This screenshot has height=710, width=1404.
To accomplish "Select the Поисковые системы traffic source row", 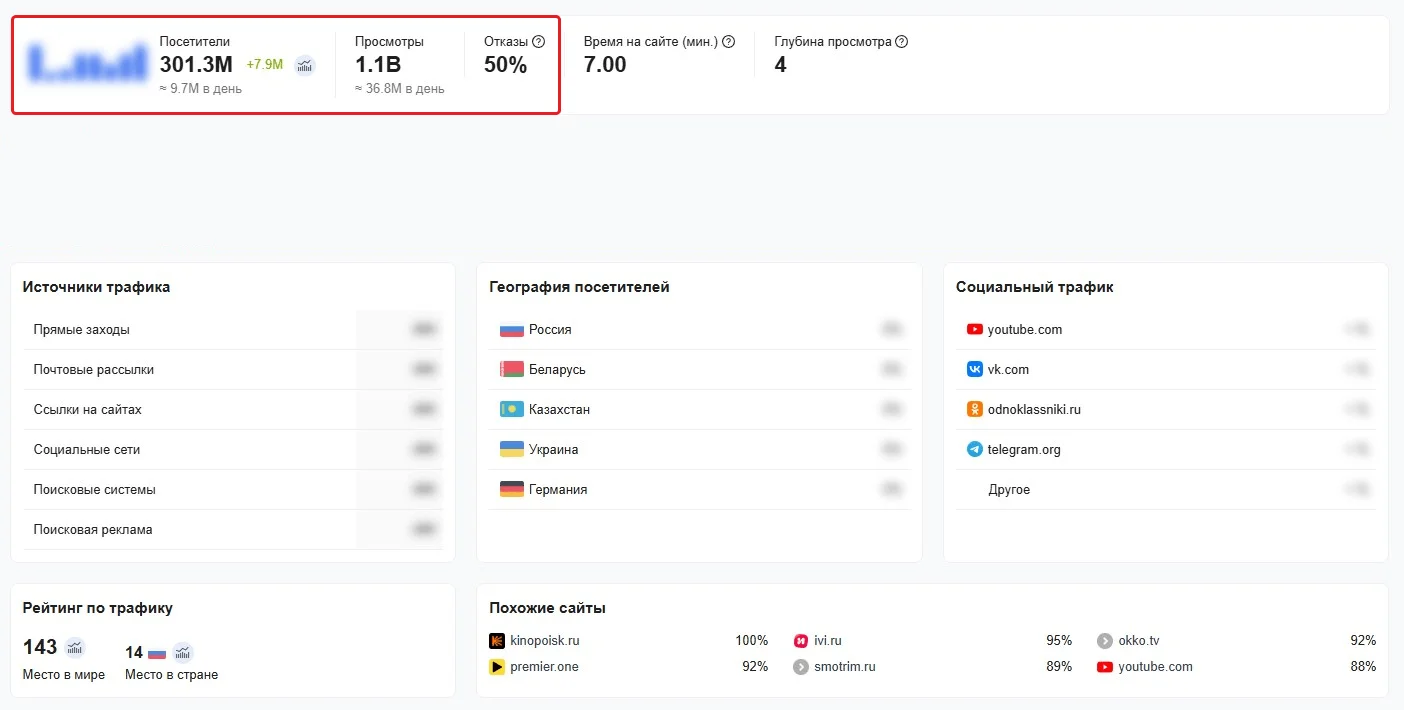I will [233, 490].
